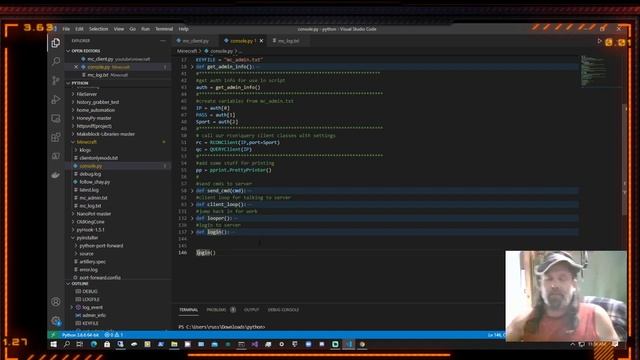Click the remote indicator in status bar
Viewport: 640px width, 360px height.
(x=53, y=335)
